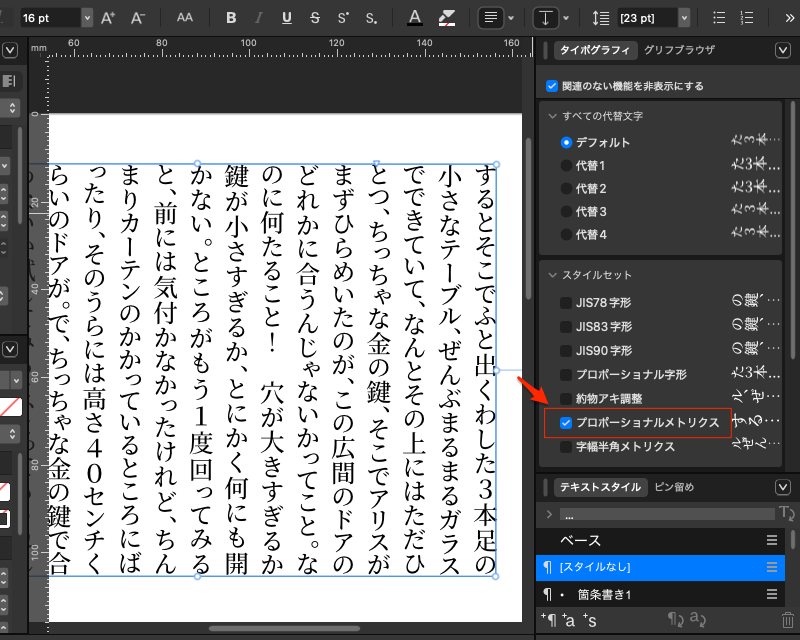Click the numbered list icon
800x640 pixels.
(x=746, y=18)
